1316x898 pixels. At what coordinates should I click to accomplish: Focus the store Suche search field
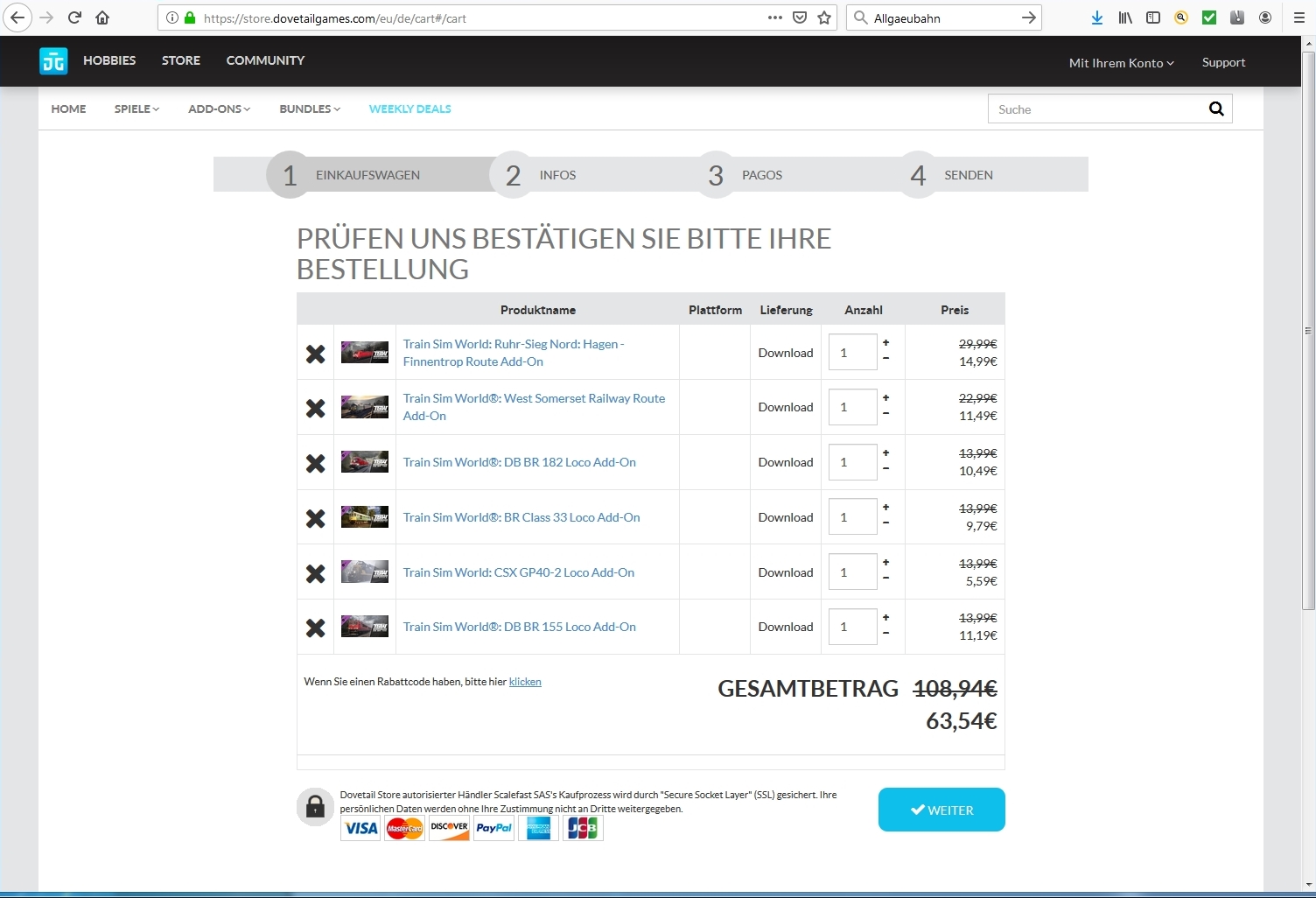[x=1097, y=109]
